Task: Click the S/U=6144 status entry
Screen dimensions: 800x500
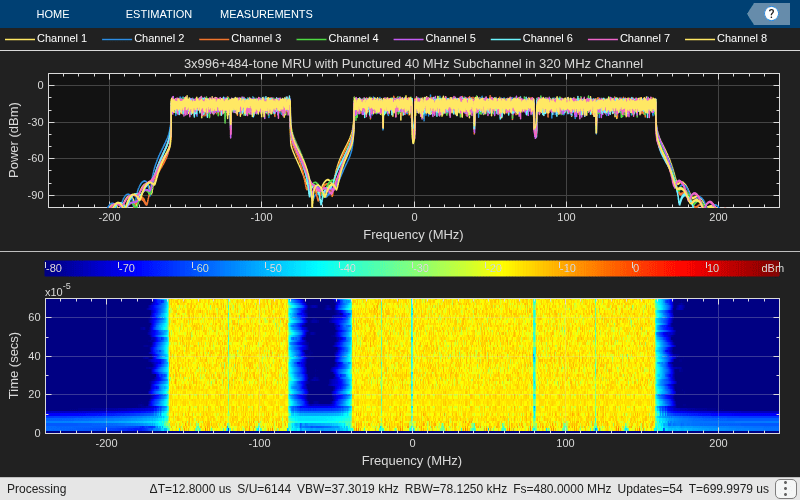Action: (264, 489)
